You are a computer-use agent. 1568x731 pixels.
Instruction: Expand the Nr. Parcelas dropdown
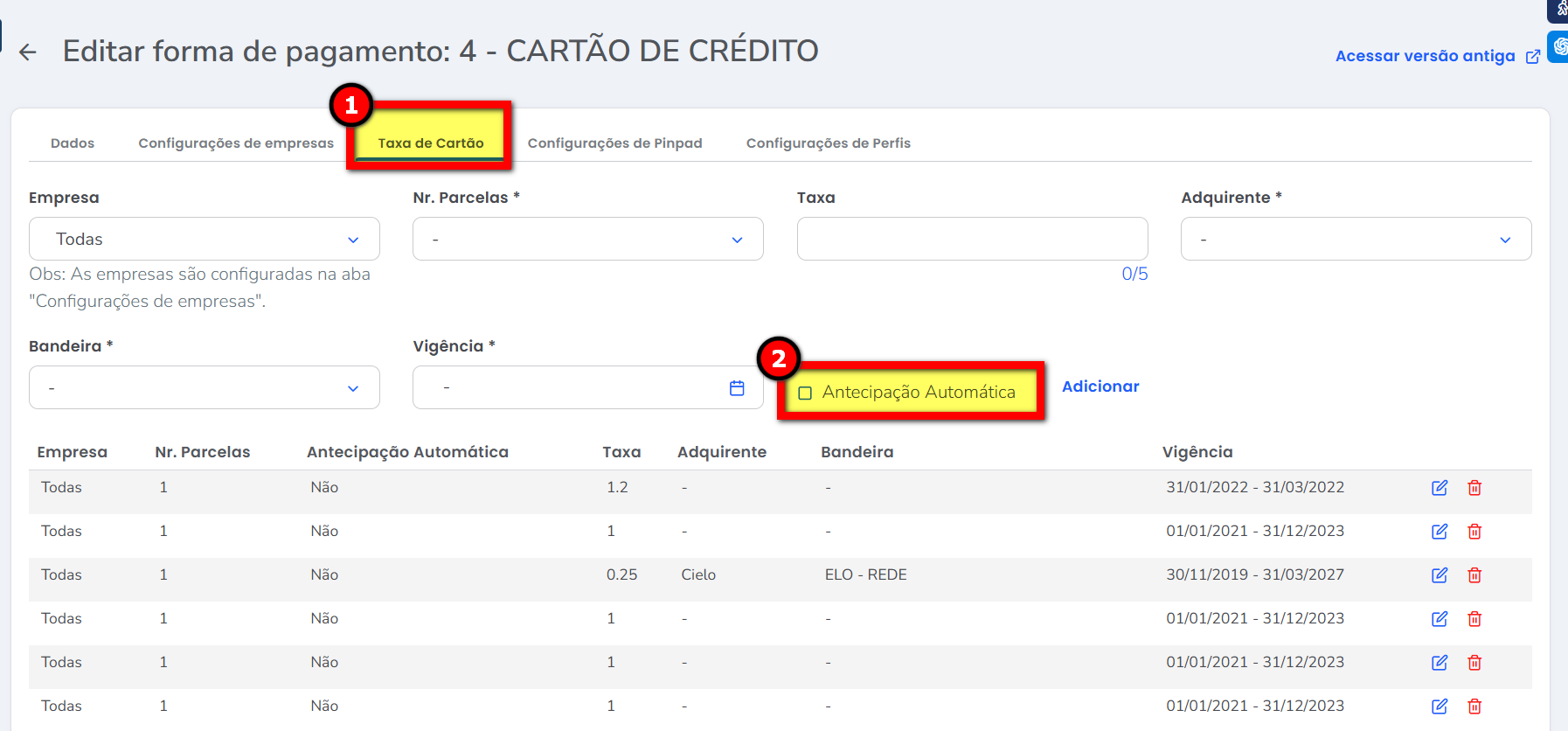(x=587, y=240)
